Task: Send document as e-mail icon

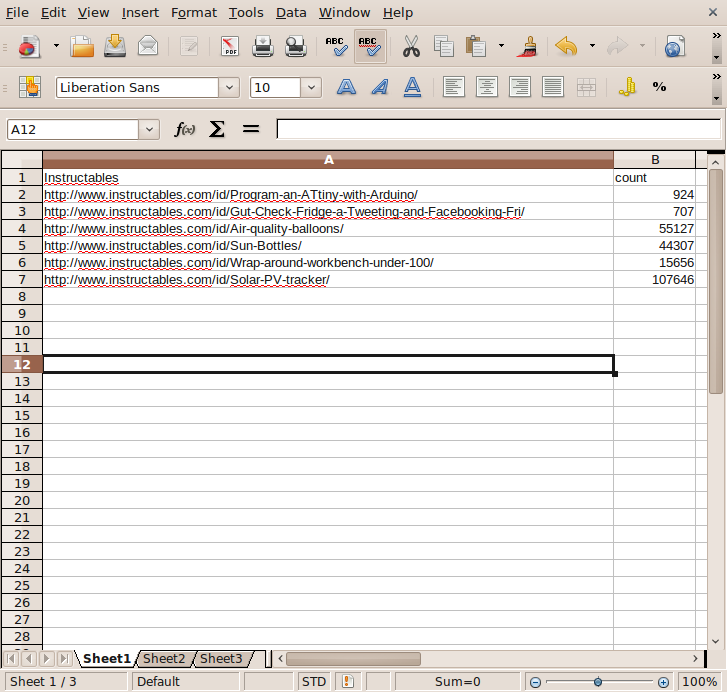Action: (x=148, y=46)
